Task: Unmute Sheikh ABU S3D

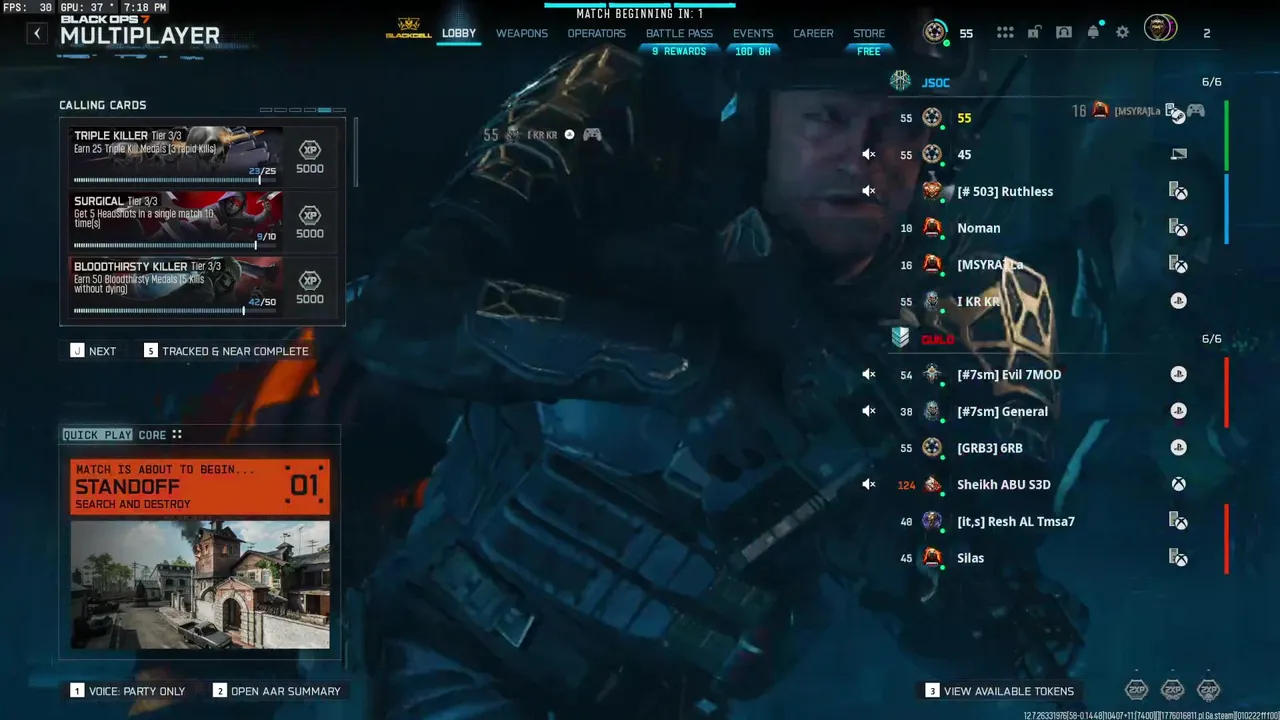Action: 869,484
